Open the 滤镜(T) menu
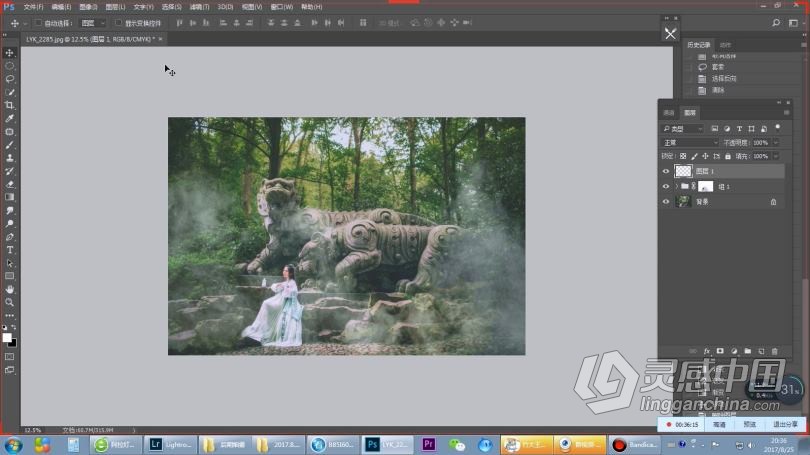 click(x=199, y=7)
